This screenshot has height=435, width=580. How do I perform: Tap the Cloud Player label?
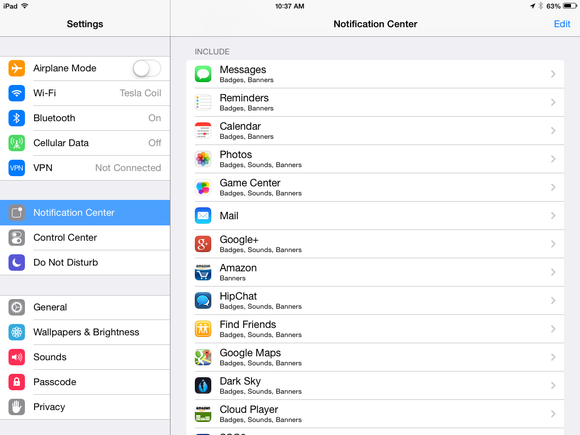[x=249, y=409]
